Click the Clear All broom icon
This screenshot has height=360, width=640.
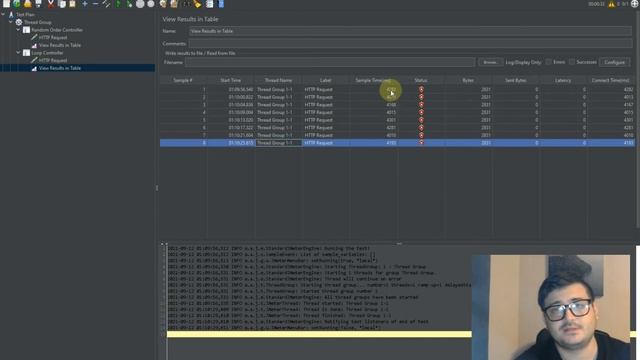(174, 4)
